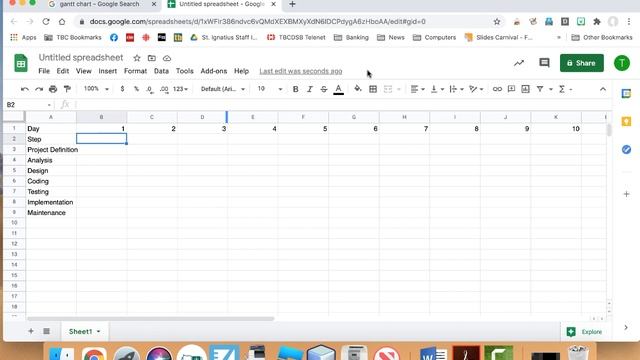Open the font family dropdown
The width and height of the screenshot is (640, 360).
(223, 89)
